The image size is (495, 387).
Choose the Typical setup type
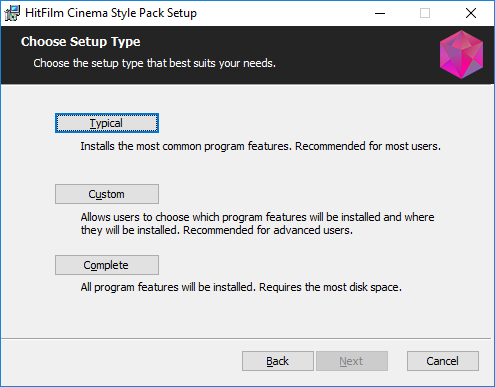pyautogui.click(x=107, y=123)
